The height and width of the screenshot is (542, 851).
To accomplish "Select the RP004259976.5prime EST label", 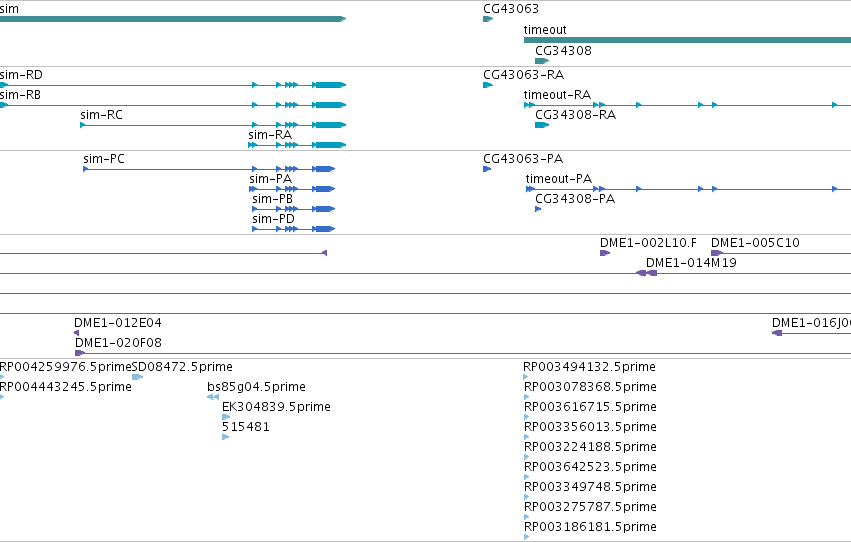I will [x=66, y=367].
